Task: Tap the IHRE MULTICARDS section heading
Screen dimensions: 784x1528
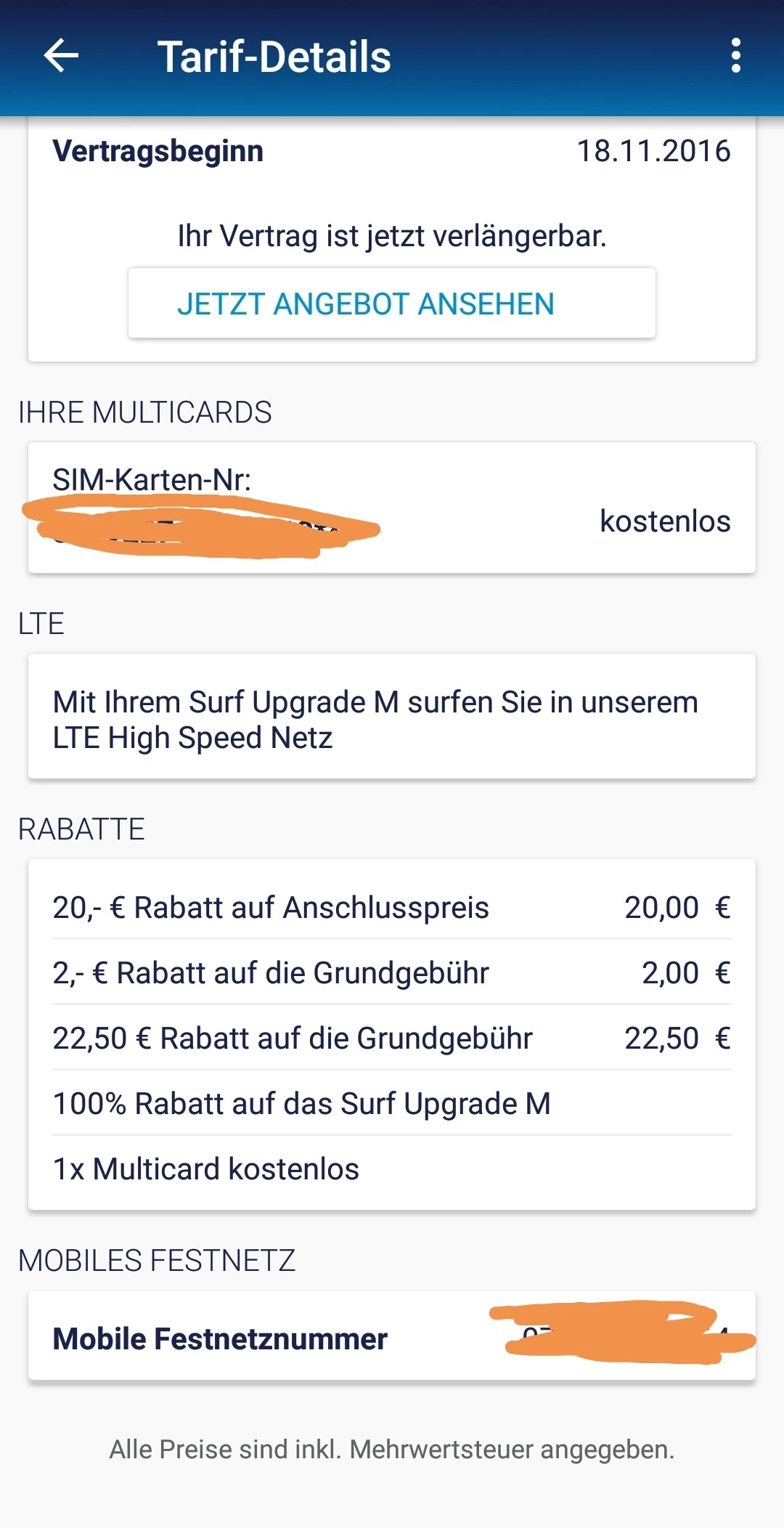Action: click(x=144, y=413)
